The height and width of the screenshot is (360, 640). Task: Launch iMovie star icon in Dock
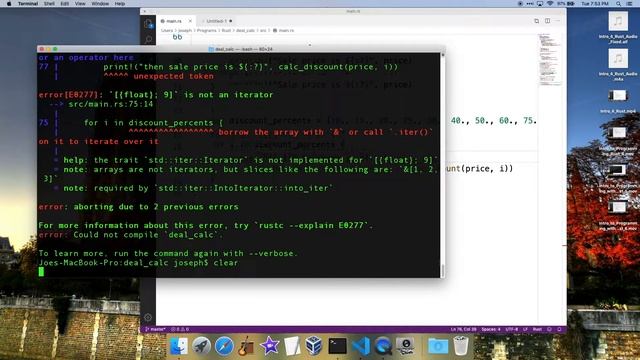269,346
